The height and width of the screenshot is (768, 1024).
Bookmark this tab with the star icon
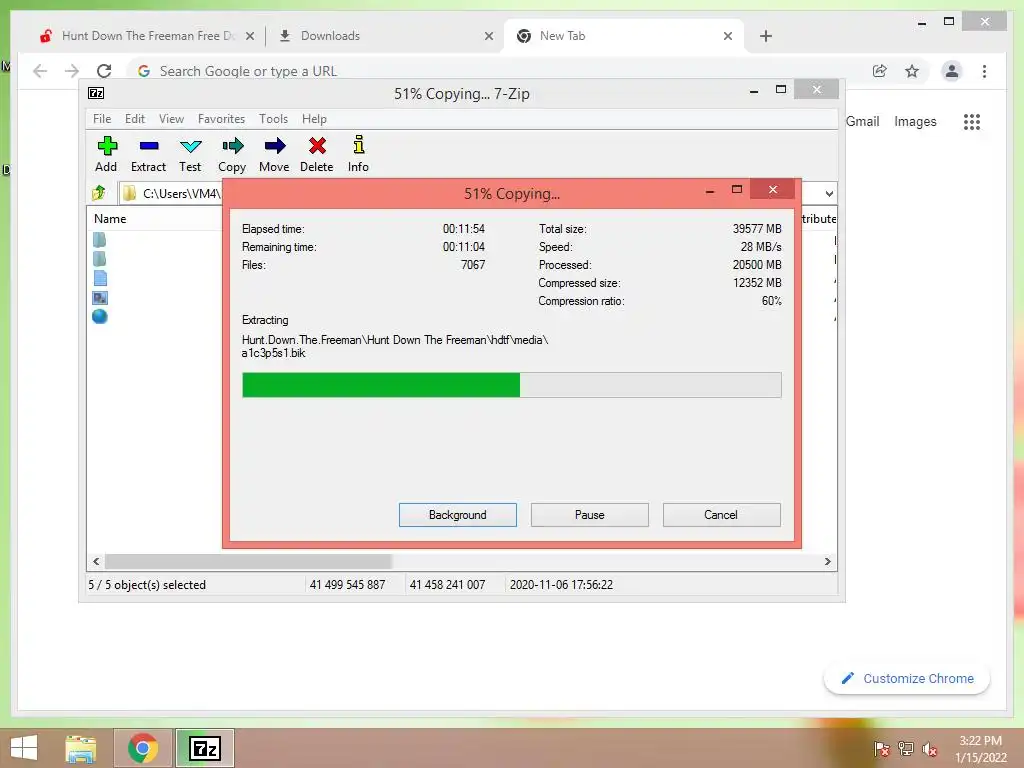[912, 71]
